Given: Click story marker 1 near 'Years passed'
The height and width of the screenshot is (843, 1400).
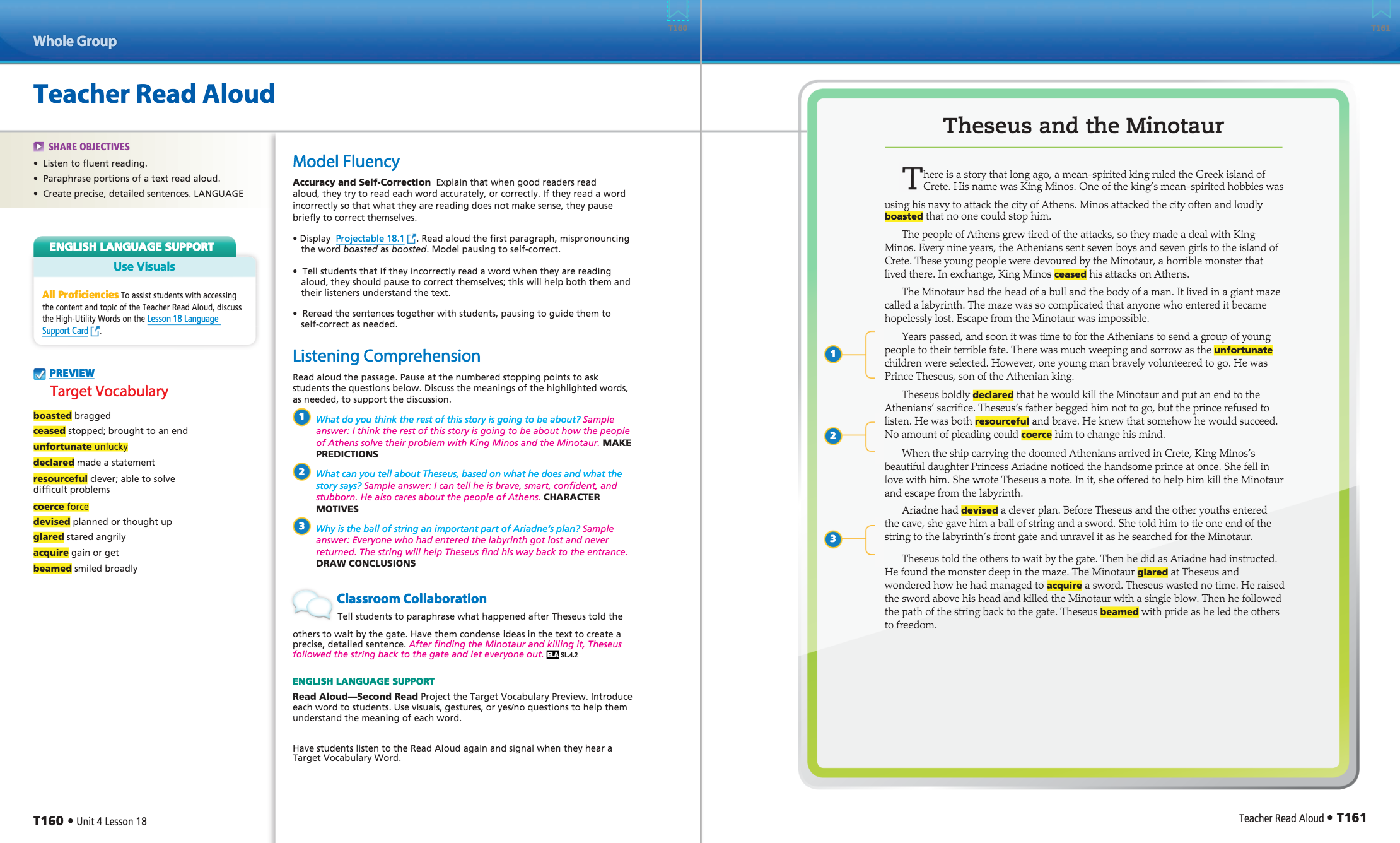Looking at the screenshot, I should pyautogui.click(x=833, y=354).
